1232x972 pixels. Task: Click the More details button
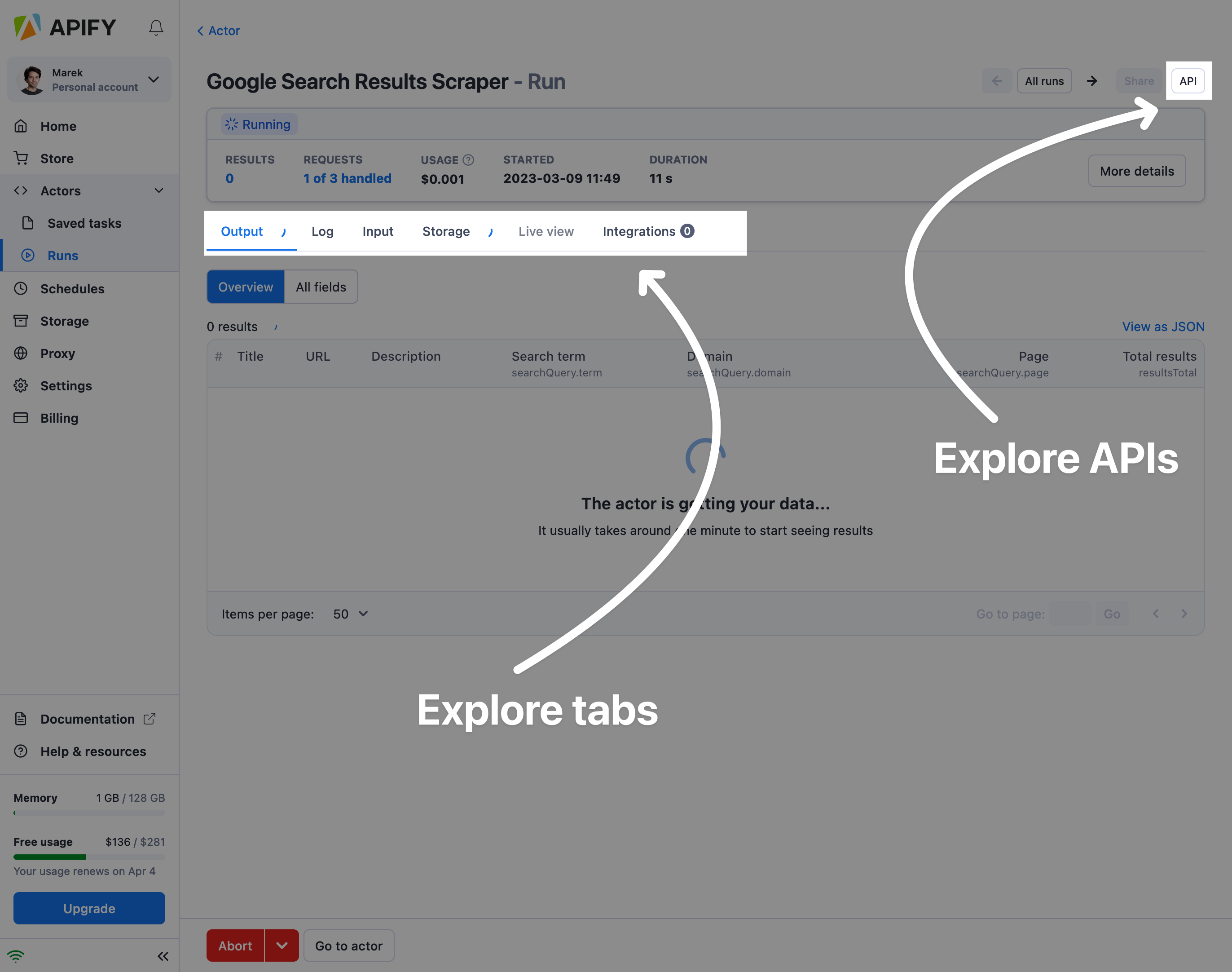[x=1136, y=171]
